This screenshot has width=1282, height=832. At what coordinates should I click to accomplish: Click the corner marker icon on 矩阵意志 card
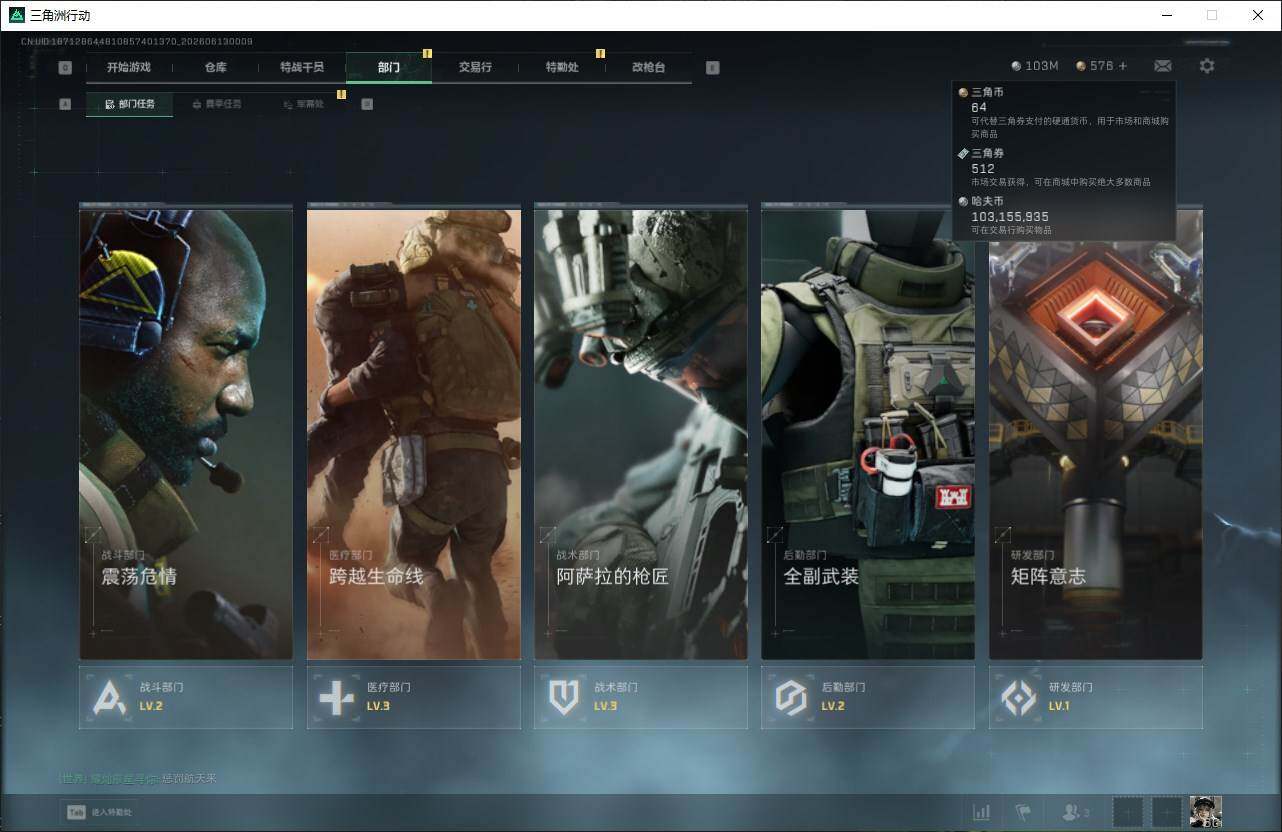point(1002,535)
